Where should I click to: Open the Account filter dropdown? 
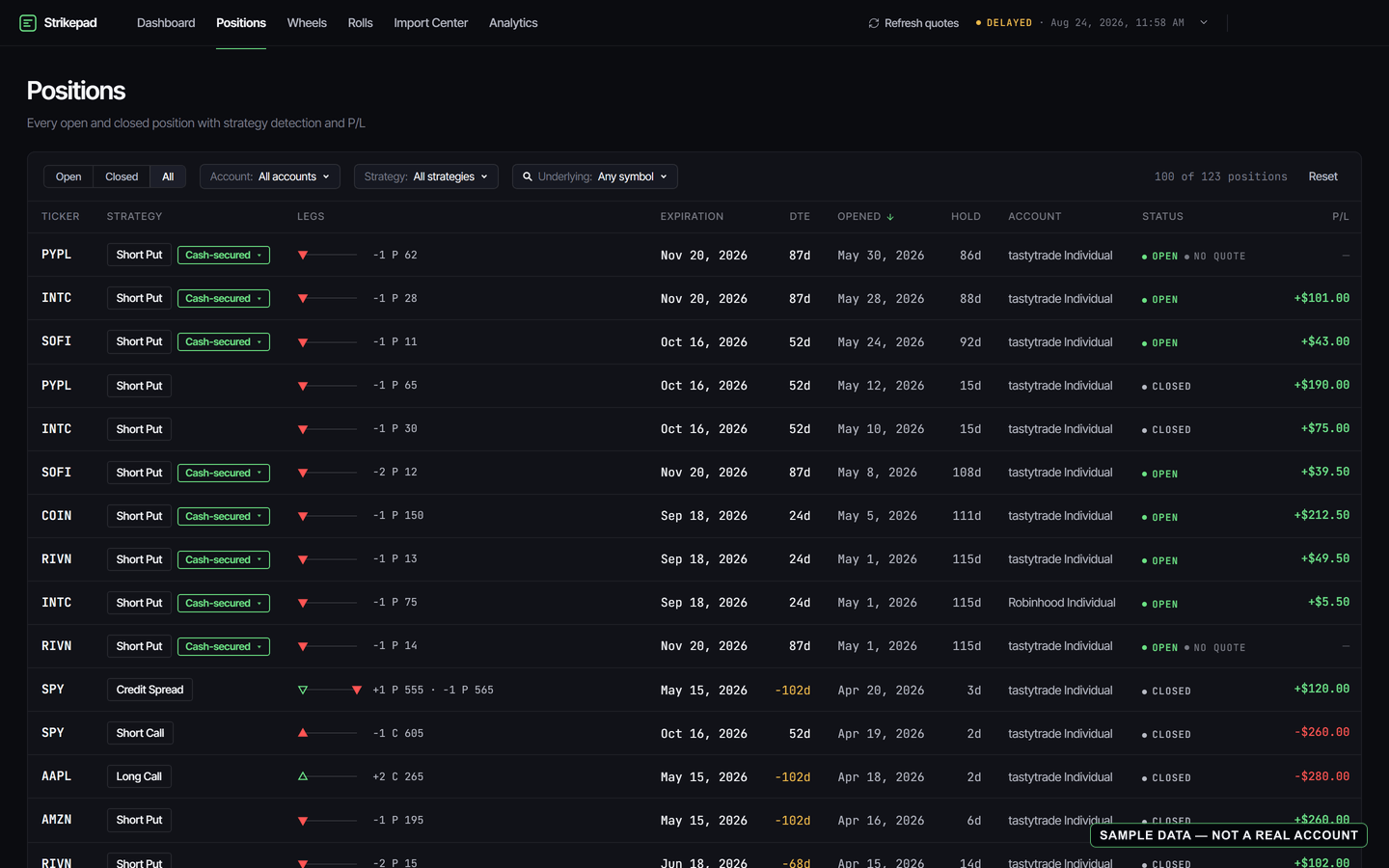coord(270,176)
